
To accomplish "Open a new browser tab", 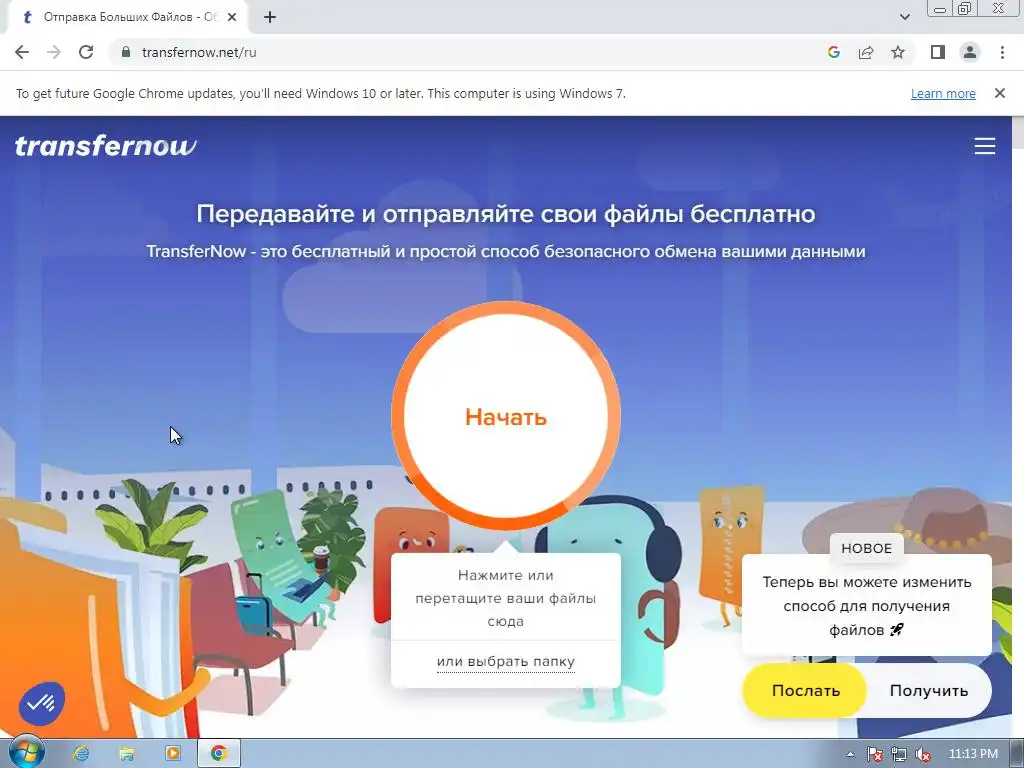I will [270, 17].
